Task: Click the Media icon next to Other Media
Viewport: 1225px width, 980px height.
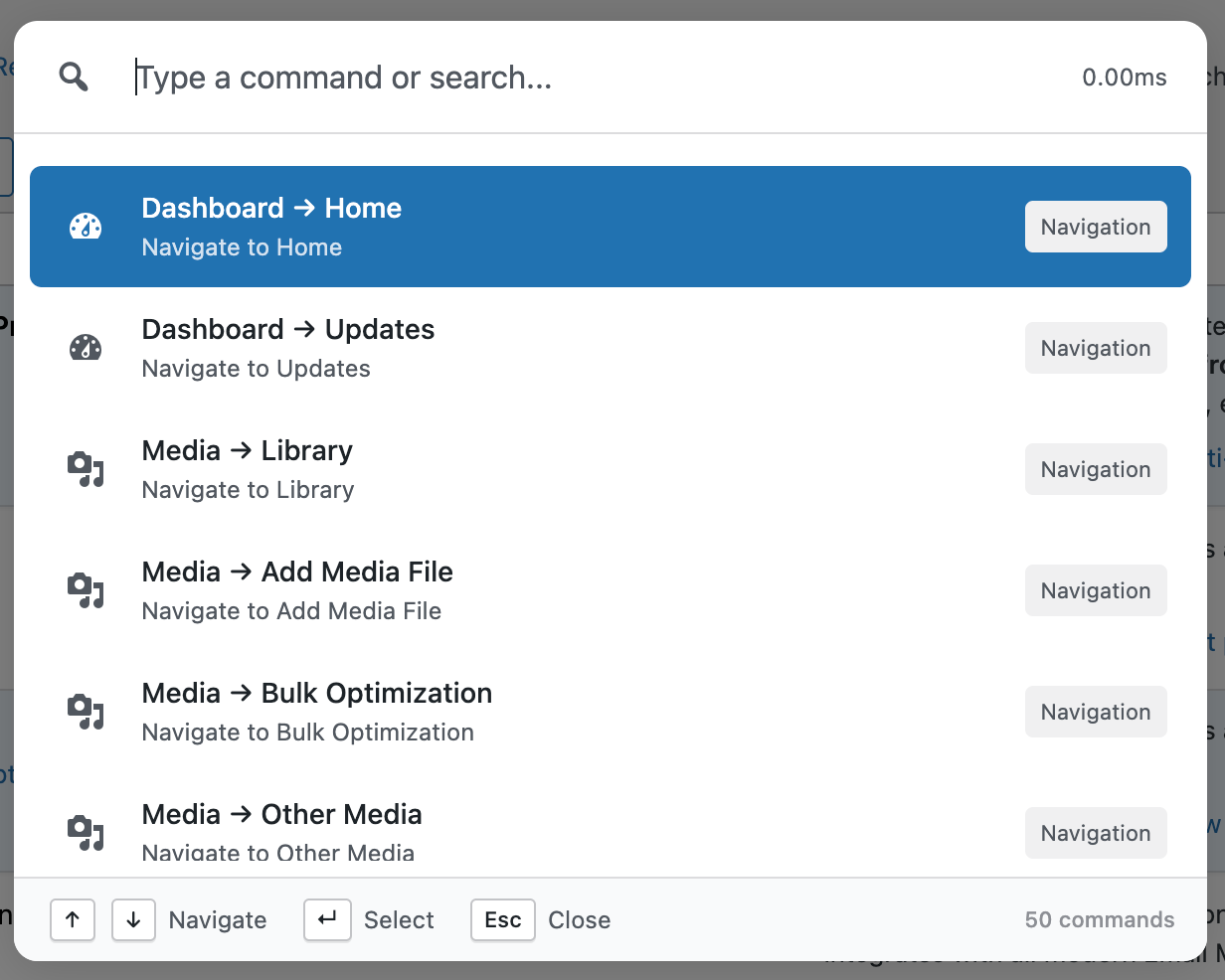Action: click(x=86, y=833)
